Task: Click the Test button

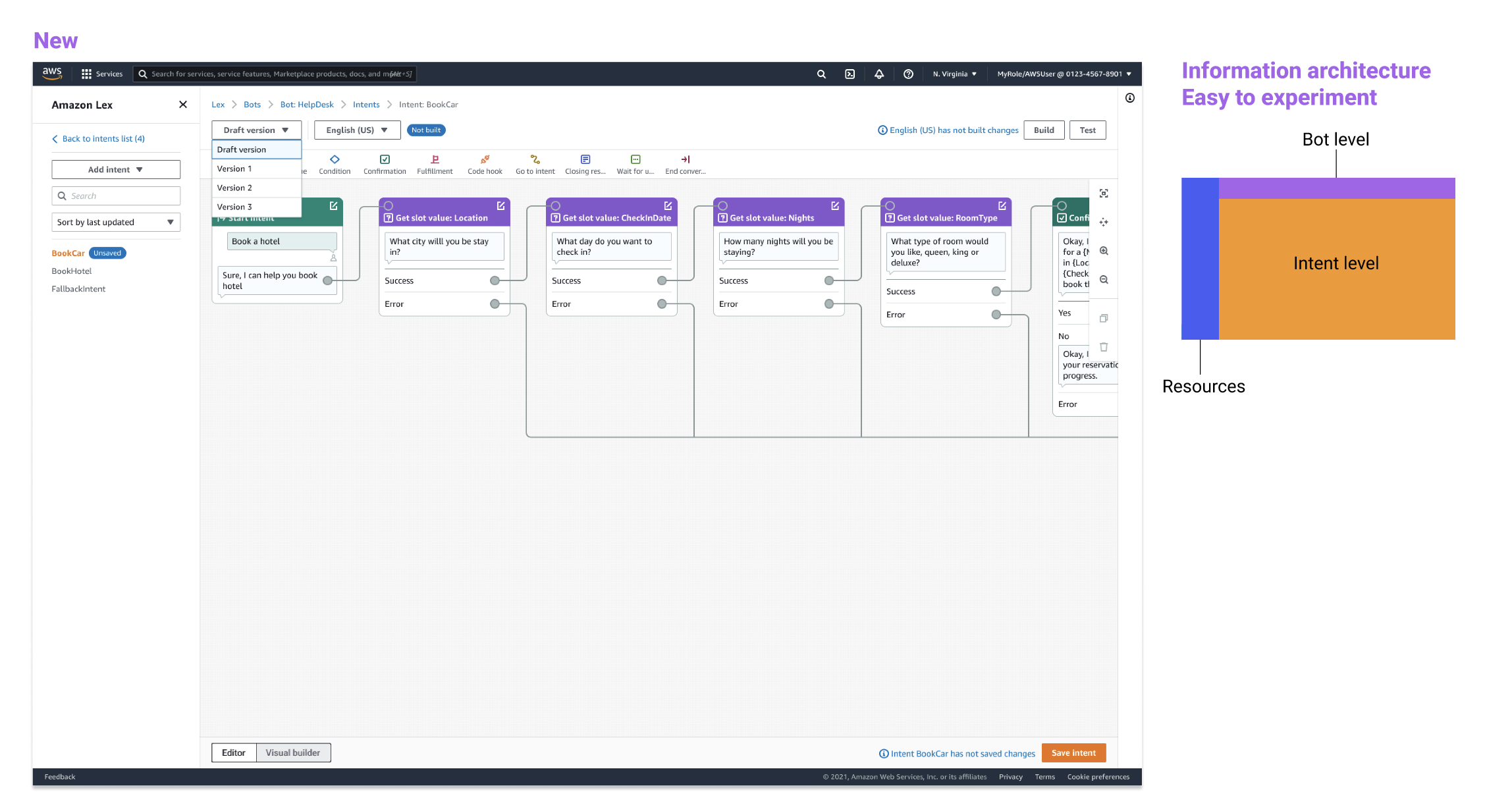Action: click(x=1087, y=130)
